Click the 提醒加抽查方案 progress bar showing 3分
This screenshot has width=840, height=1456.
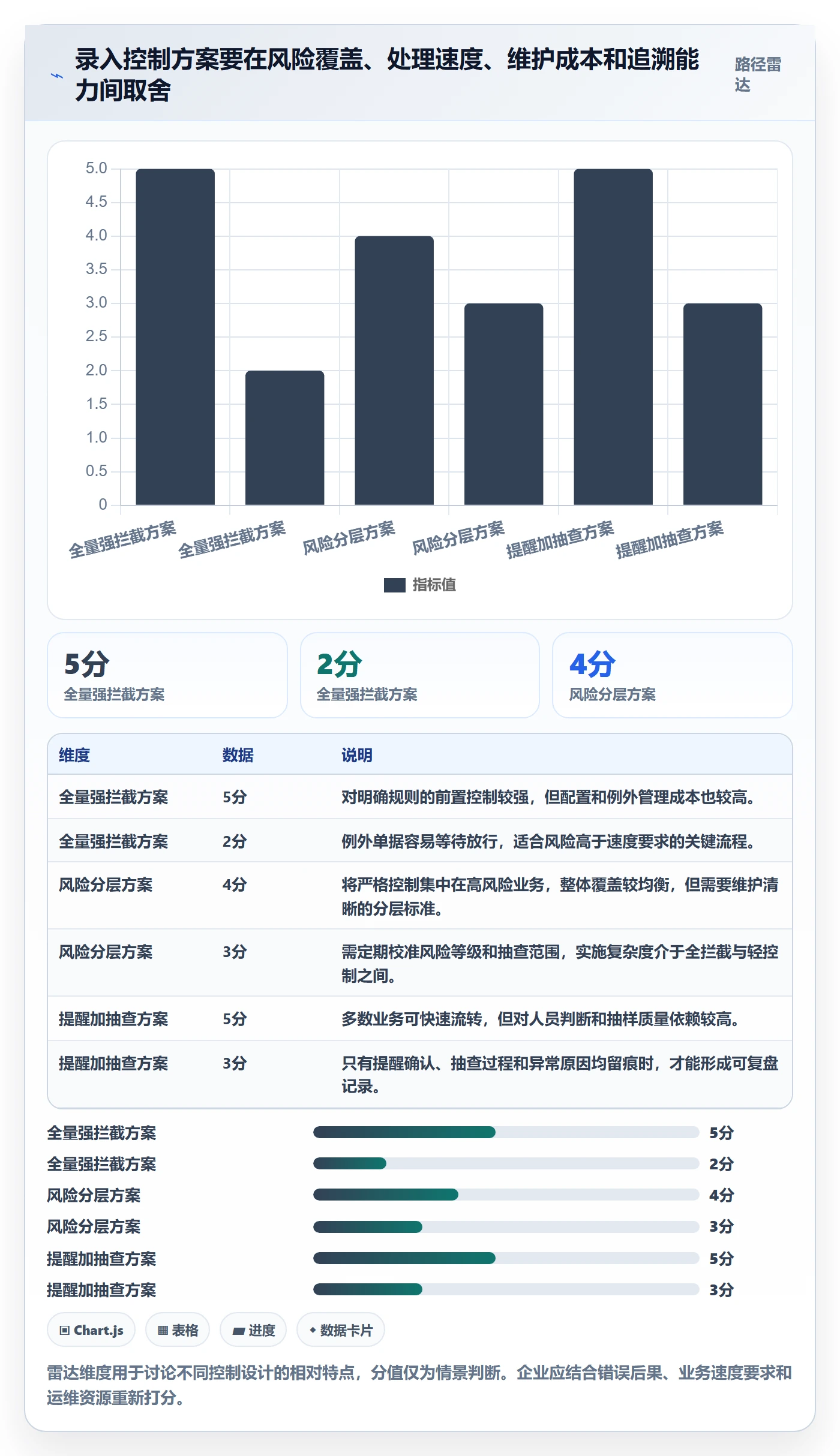pyautogui.click(x=506, y=1289)
